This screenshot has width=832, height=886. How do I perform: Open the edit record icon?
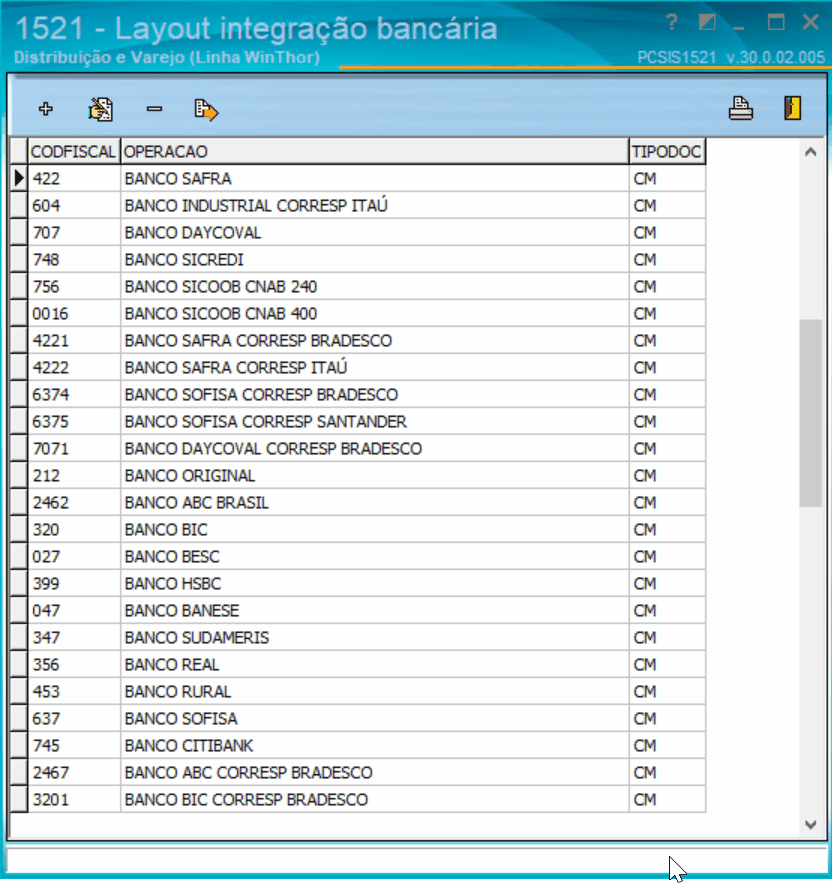point(101,109)
